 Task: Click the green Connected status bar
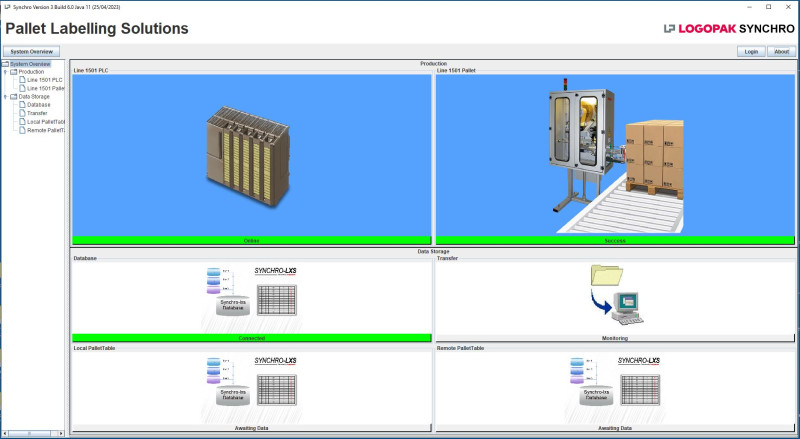click(x=251, y=339)
